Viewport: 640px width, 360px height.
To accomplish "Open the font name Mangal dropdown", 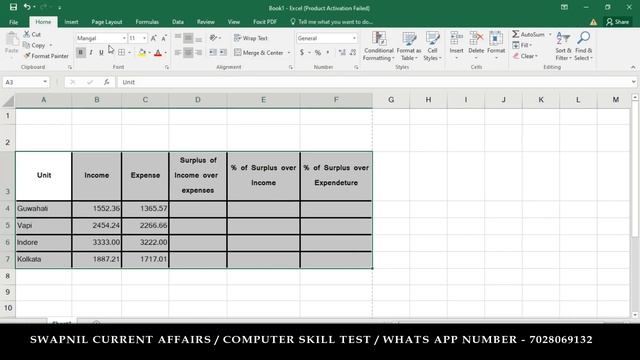I will [124, 38].
